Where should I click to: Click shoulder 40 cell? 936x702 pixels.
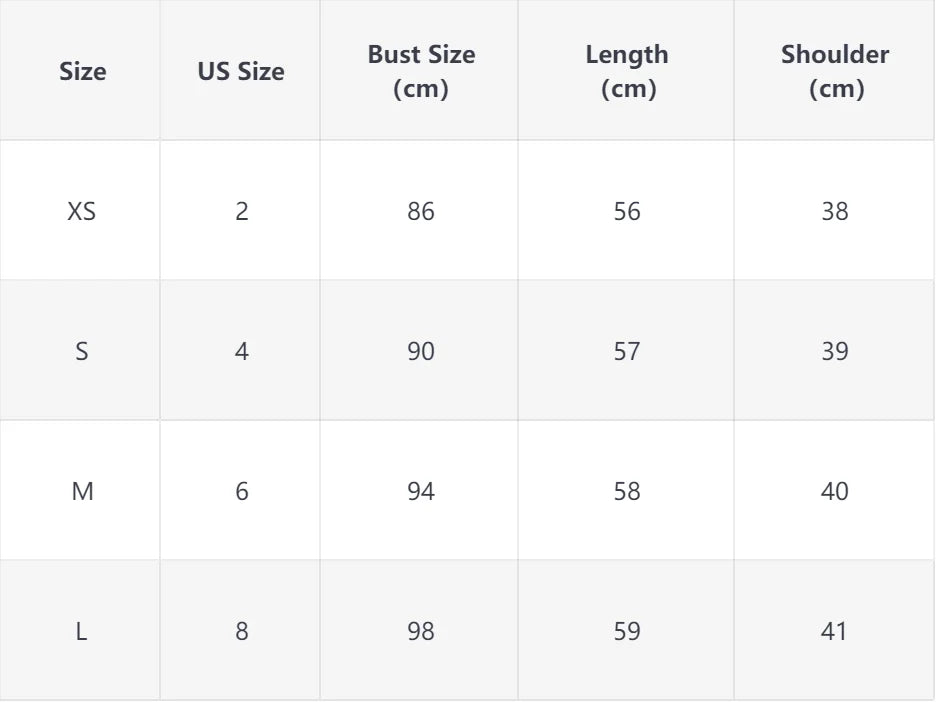pos(835,491)
